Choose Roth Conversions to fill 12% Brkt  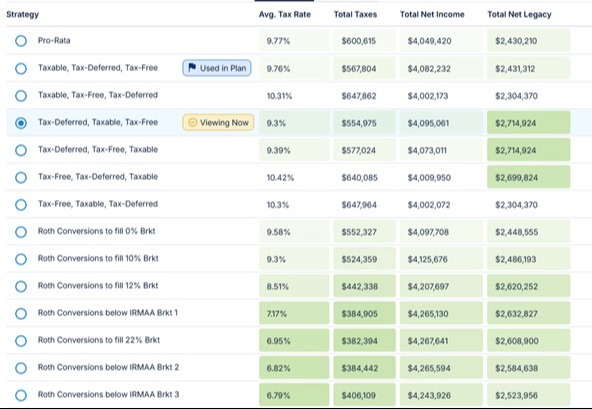pos(21,286)
